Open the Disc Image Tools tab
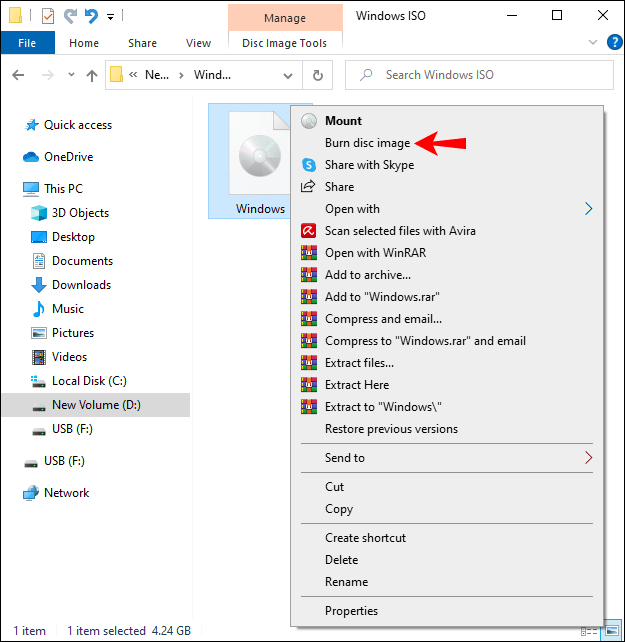This screenshot has height=642, width=625. point(285,43)
